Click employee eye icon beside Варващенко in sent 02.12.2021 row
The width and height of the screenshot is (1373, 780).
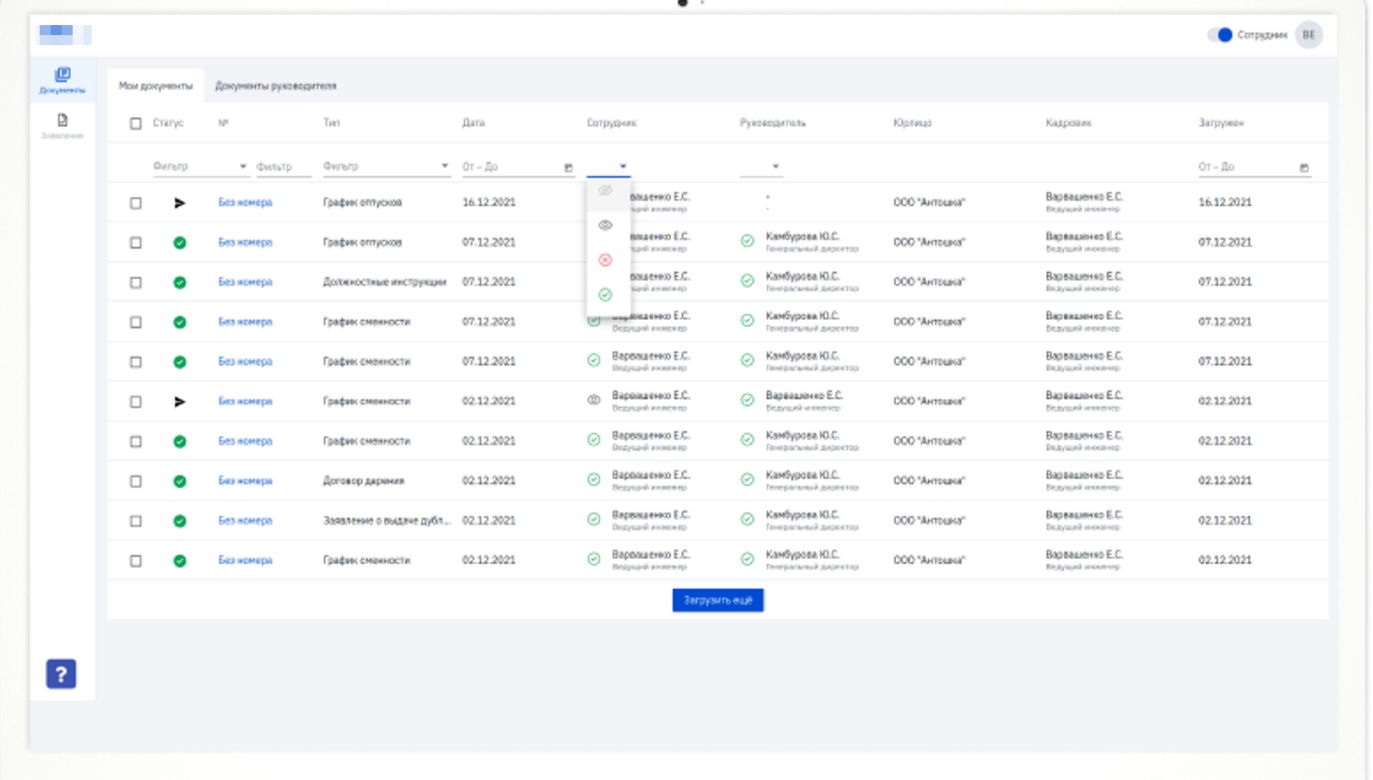click(x=594, y=400)
